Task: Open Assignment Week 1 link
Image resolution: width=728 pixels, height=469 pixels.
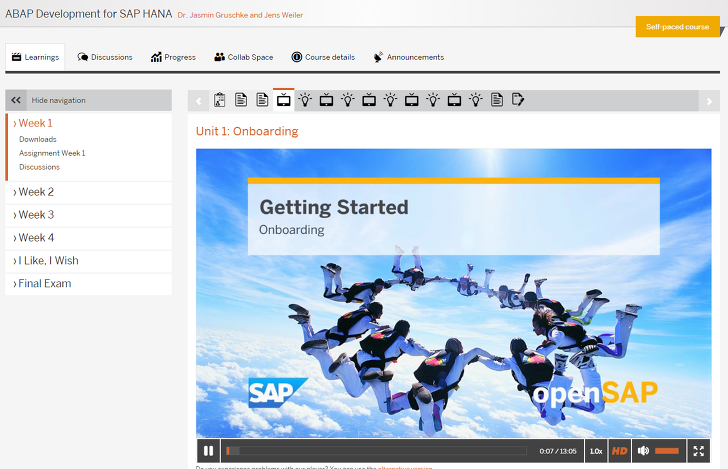Action: click(52, 153)
